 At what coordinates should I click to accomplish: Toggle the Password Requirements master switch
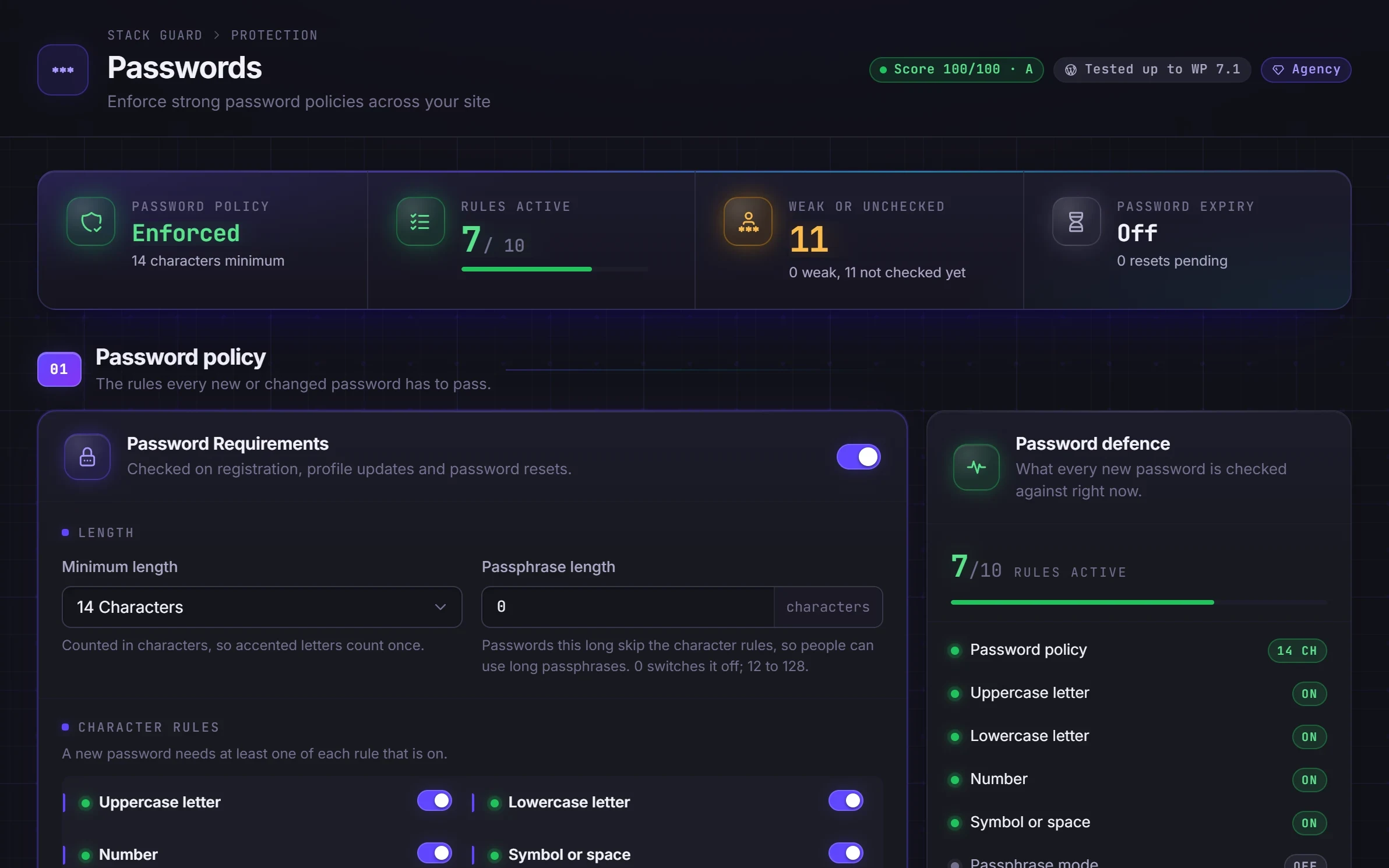coord(858,457)
